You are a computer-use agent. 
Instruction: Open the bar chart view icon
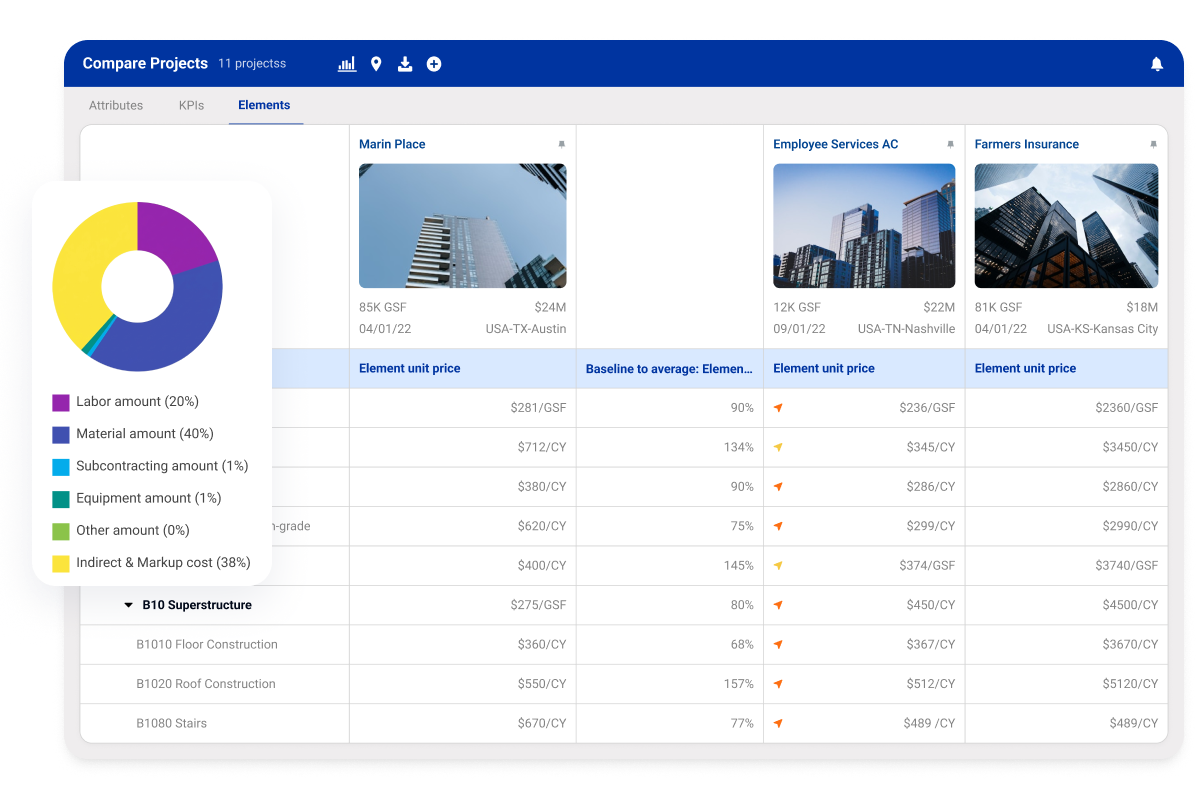(347, 64)
